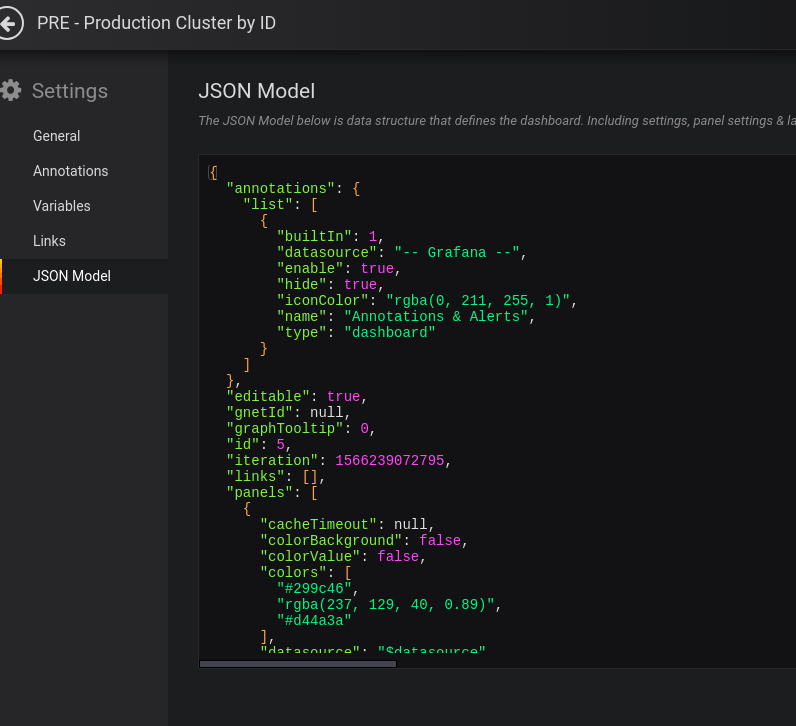796x726 pixels.
Task: Click the "rgba(0, 211, 255, 1)" iconColor value
Action: [x=478, y=301]
